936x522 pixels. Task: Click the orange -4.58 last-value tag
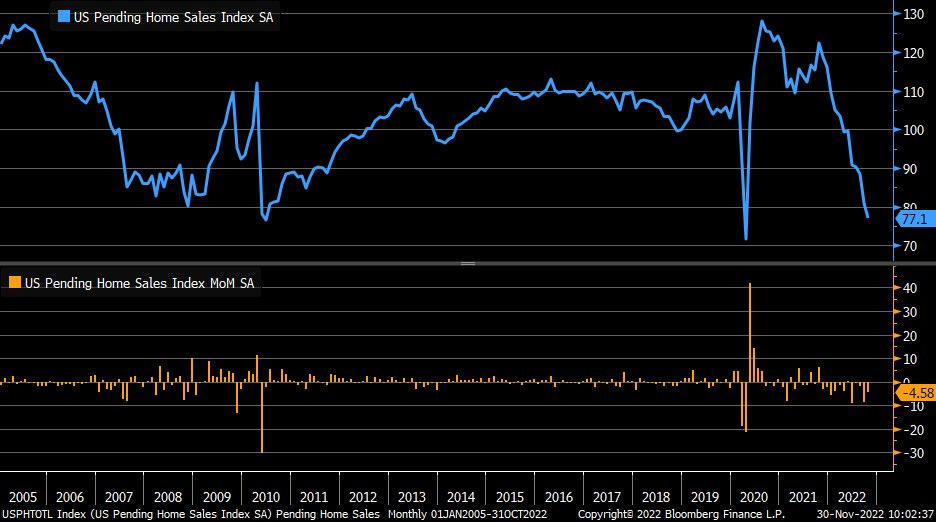914,393
